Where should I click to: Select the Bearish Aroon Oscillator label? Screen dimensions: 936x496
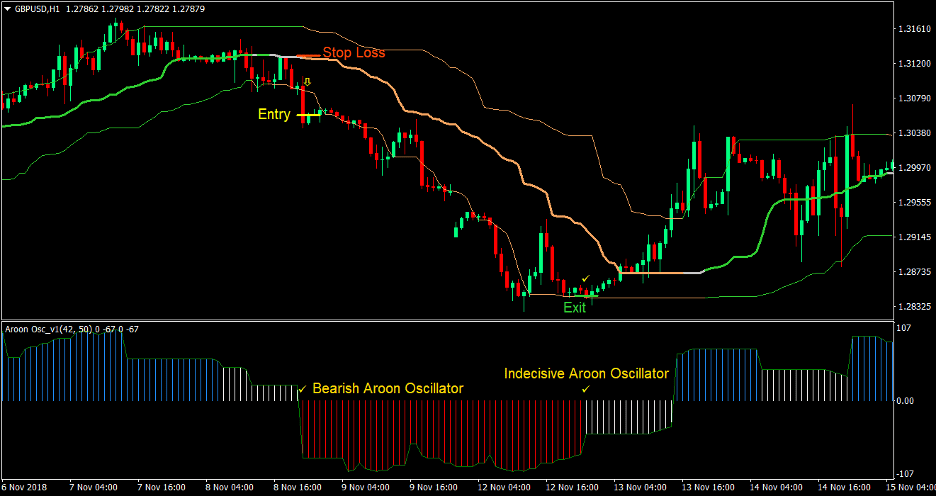coord(388,388)
